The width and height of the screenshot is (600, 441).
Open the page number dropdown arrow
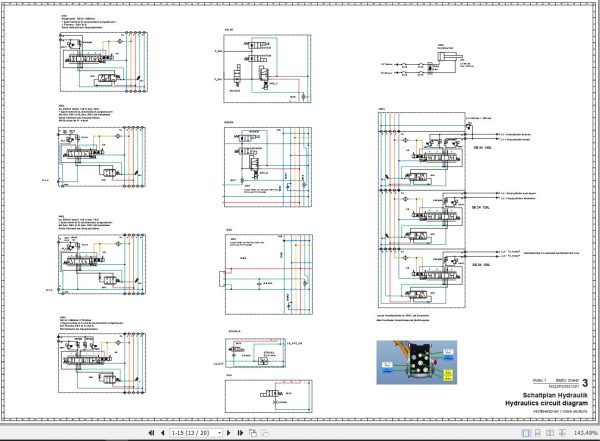(x=220, y=433)
